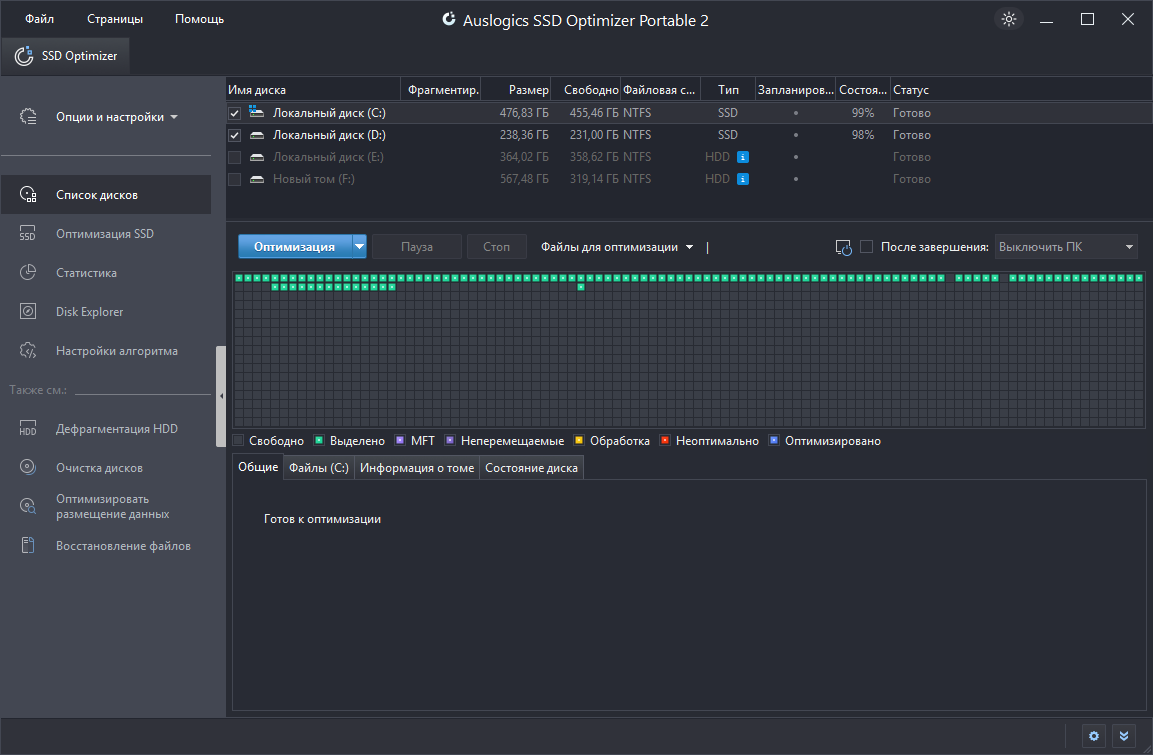Select the SSD Optimizer top tab
This screenshot has height=755, width=1153.
tap(66, 56)
